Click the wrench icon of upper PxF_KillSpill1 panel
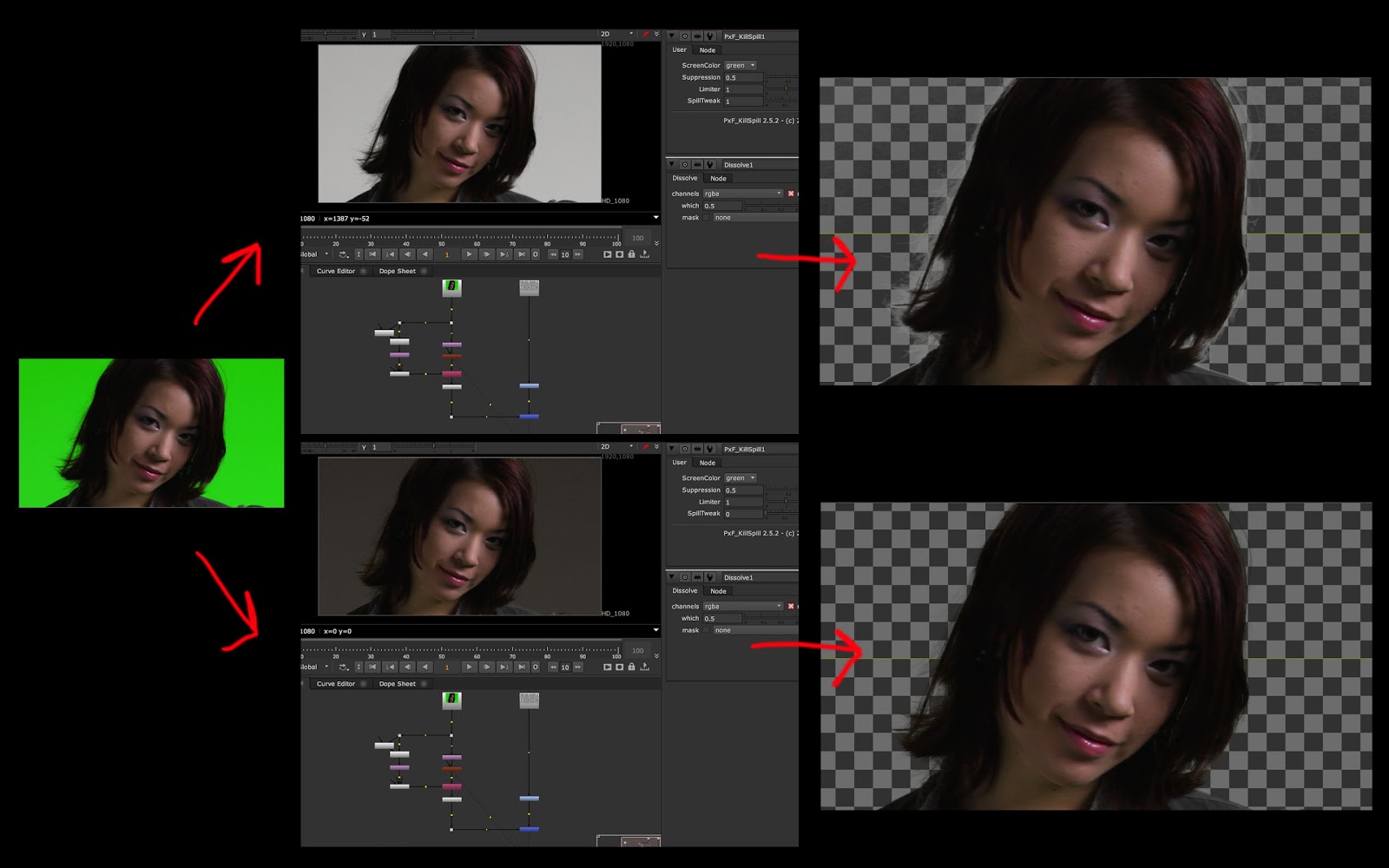The width and height of the screenshot is (1389, 868). tap(710, 36)
